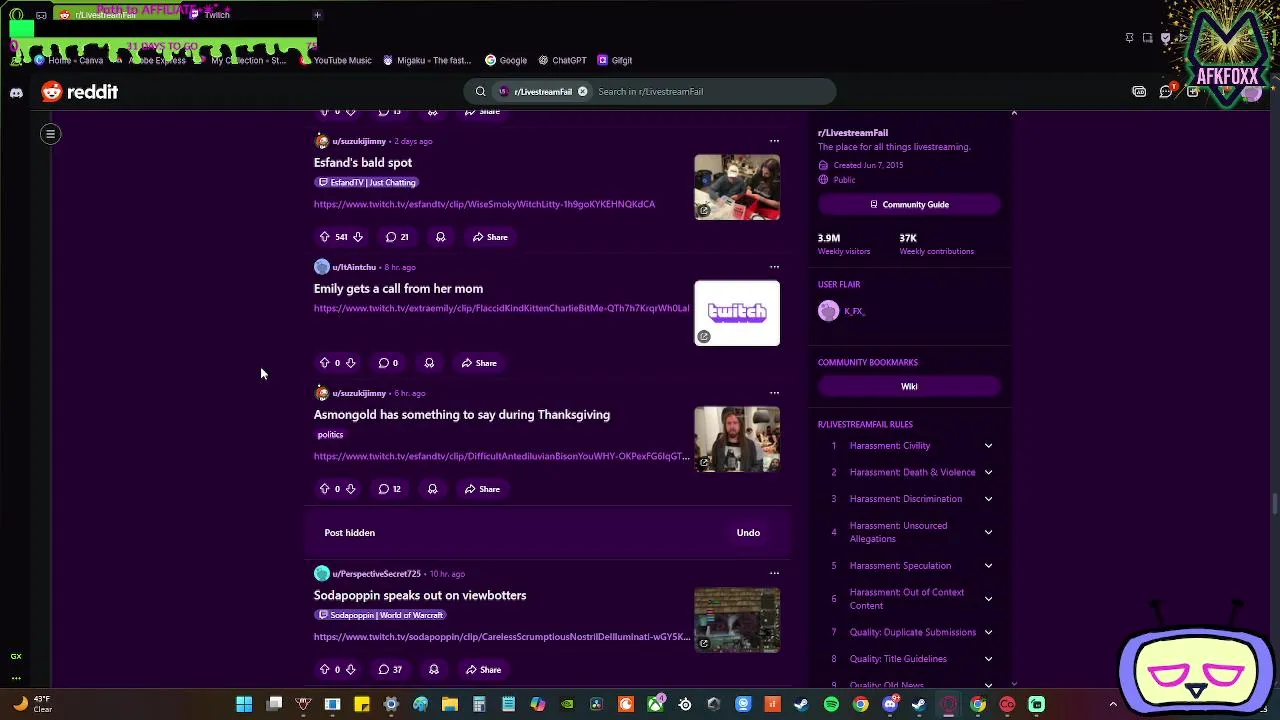Screen dimensions: 1280x720
Task: Open options menu for Esfand's bald spot post
Action: point(774,141)
